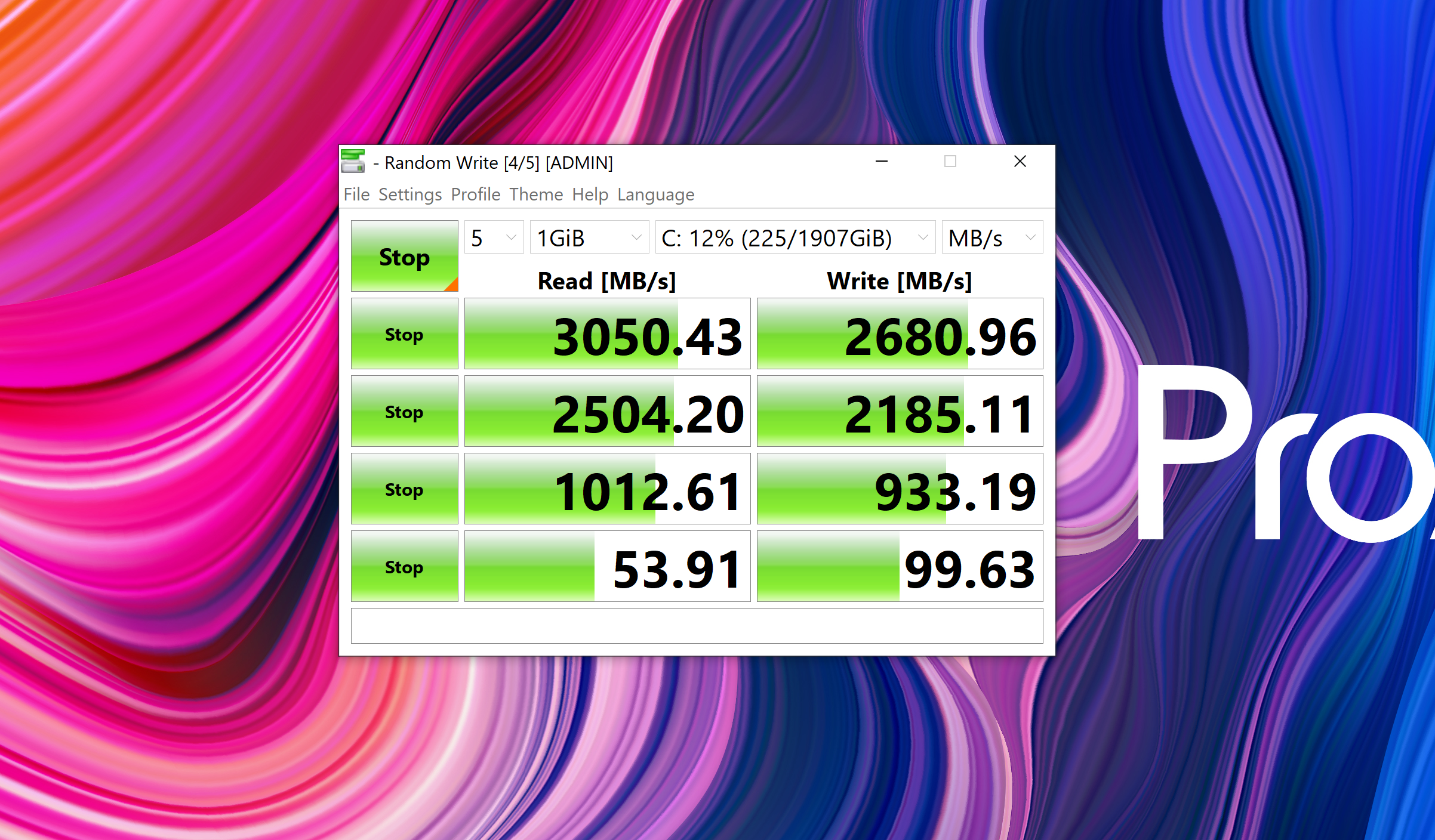Click the Write [MB/s] column header
The width and height of the screenshot is (1435, 840).
click(x=899, y=281)
